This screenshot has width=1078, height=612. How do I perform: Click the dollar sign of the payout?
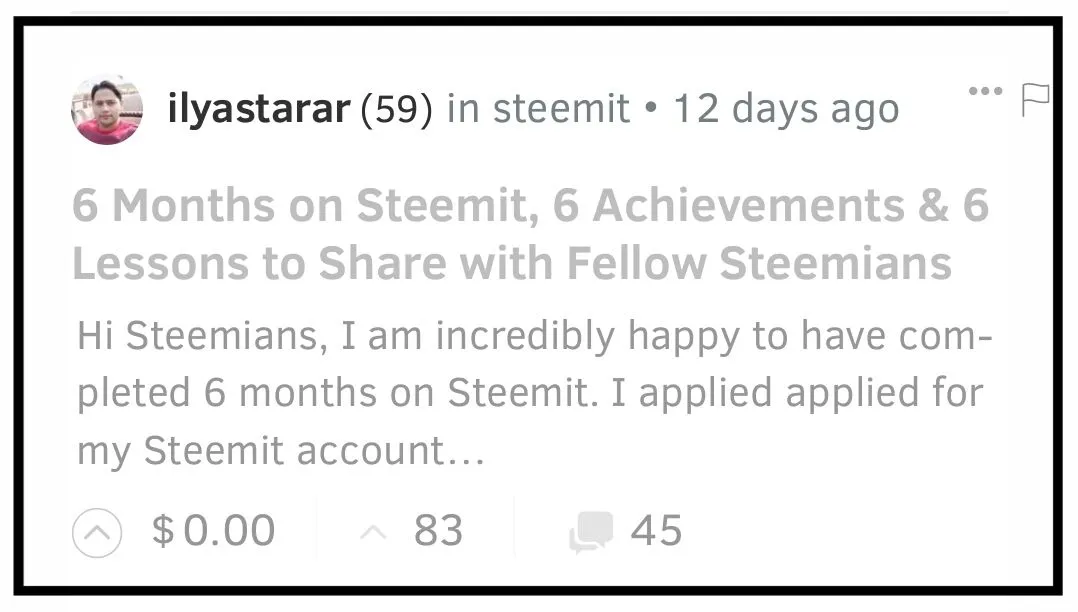162,531
